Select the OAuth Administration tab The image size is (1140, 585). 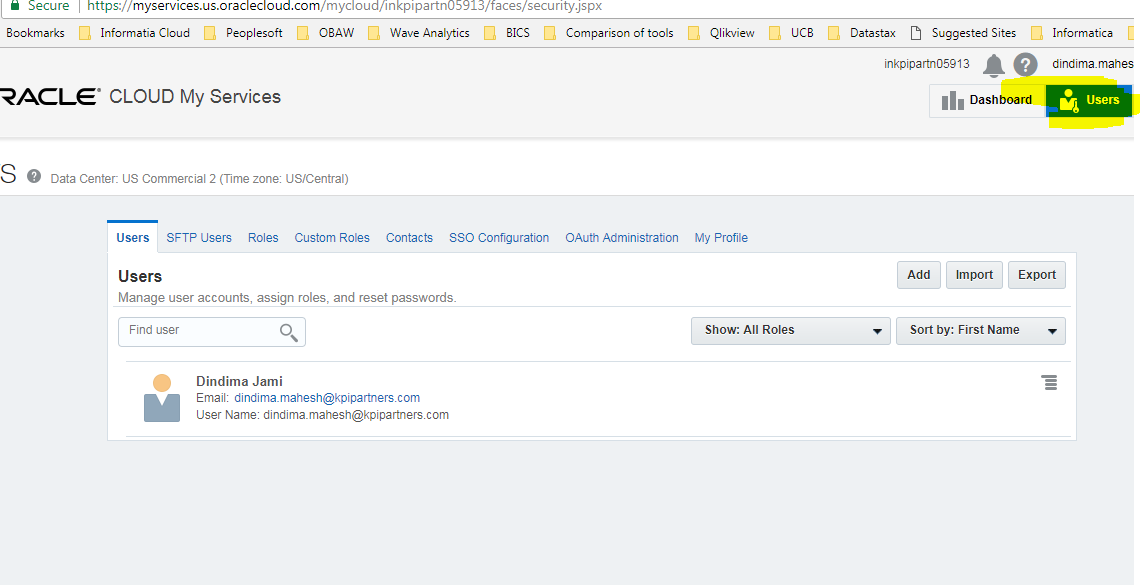(x=622, y=238)
